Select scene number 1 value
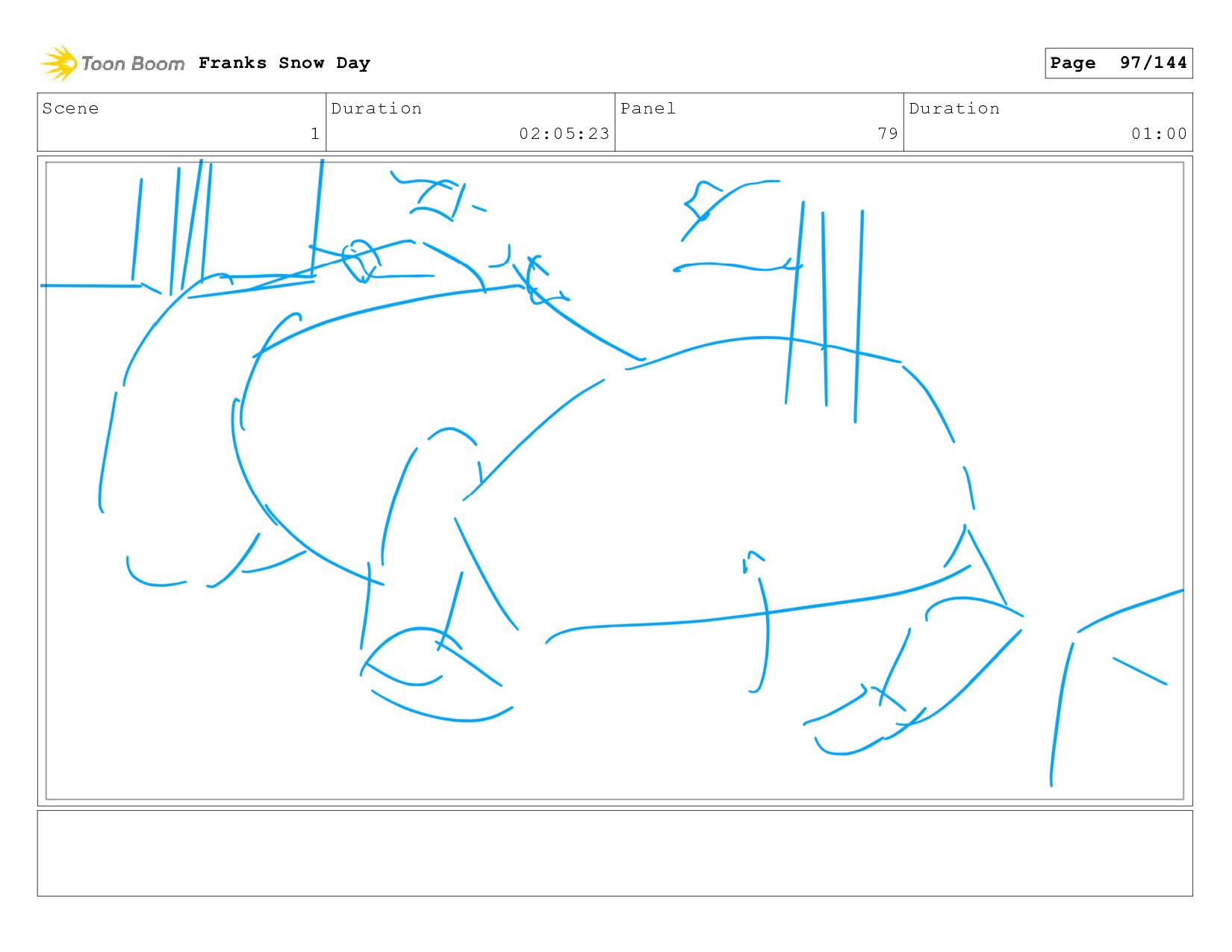This screenshot has width=1232, height=952. pyautogui.click(x=315, y=134)
